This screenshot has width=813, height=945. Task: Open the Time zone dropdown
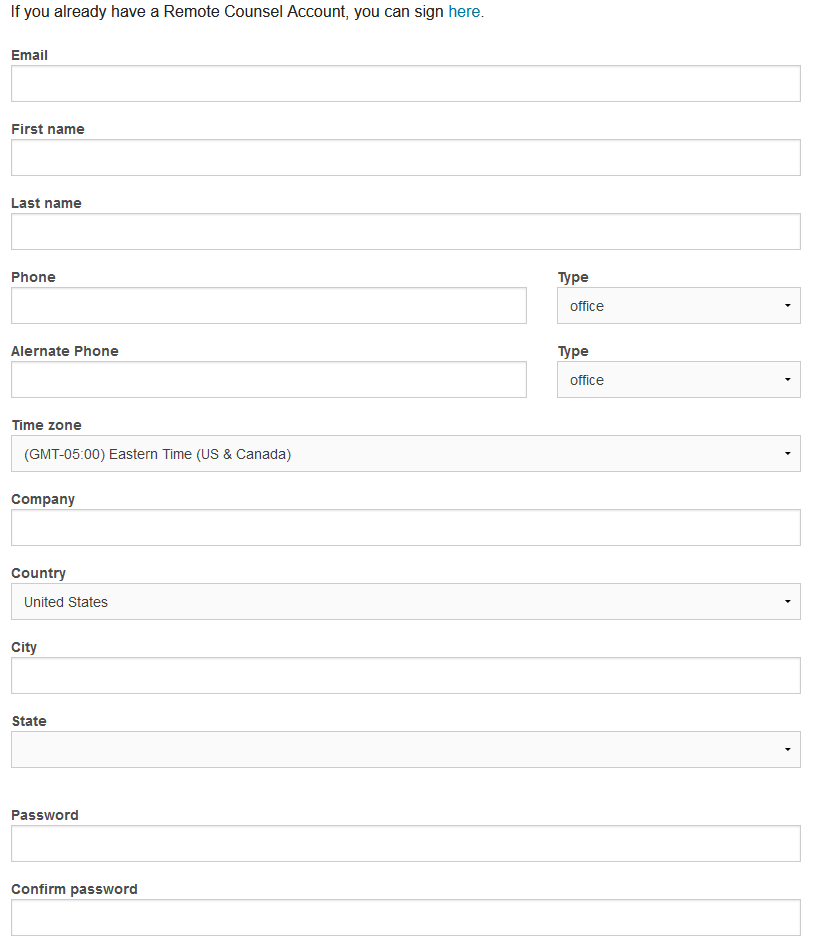pyautogui.click(x=405, y=454)
